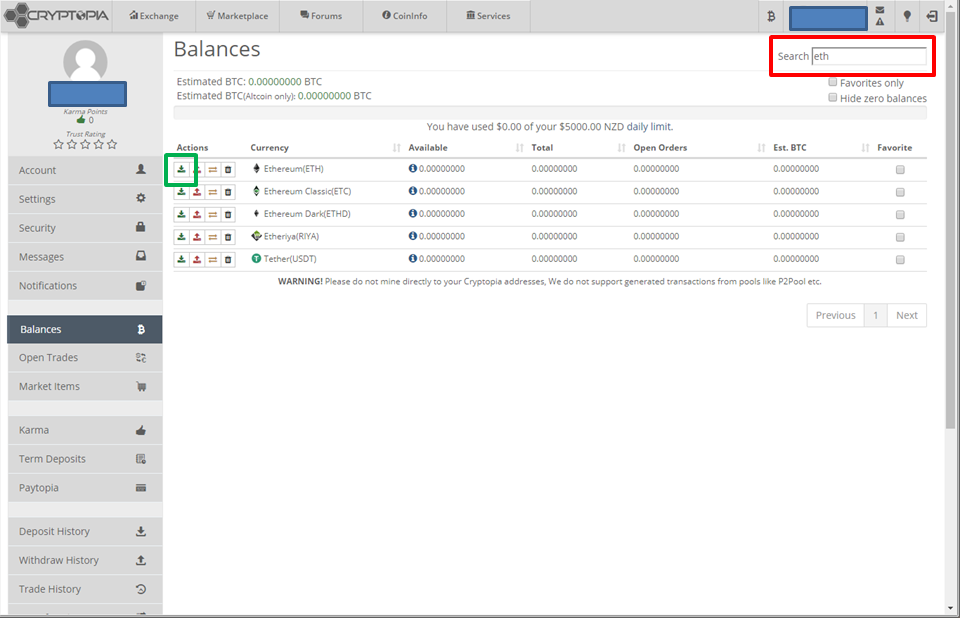
Task: Click the Cryptopia logo
Action: click(x=57, y=15)
